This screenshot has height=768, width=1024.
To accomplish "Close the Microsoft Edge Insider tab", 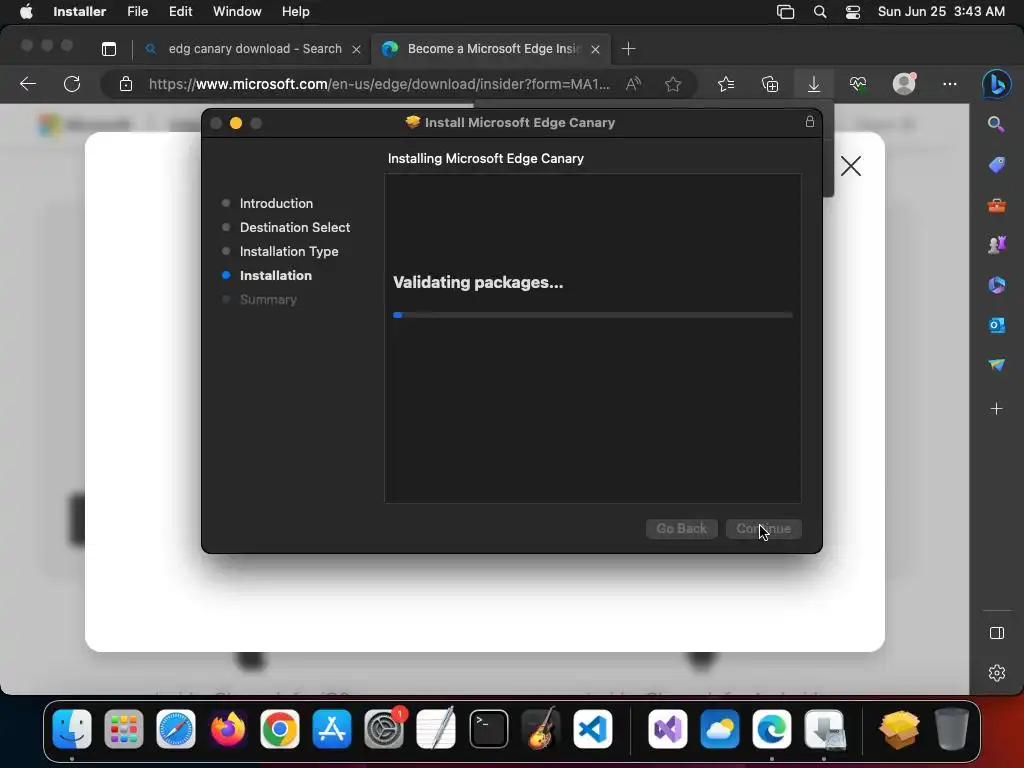I will click(x=595, y=50).
